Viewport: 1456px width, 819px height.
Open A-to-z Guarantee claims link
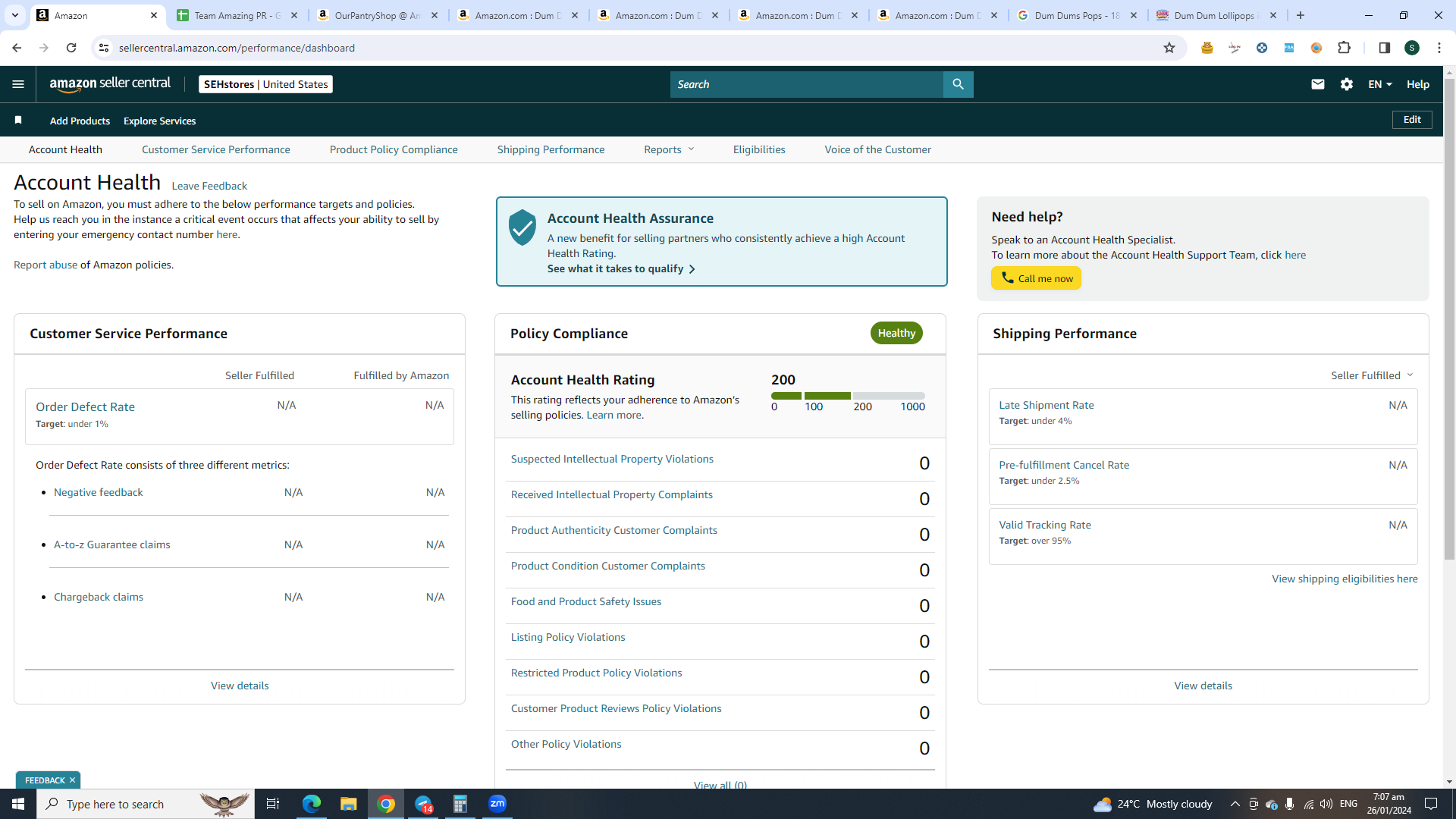(x=111, y=544)
